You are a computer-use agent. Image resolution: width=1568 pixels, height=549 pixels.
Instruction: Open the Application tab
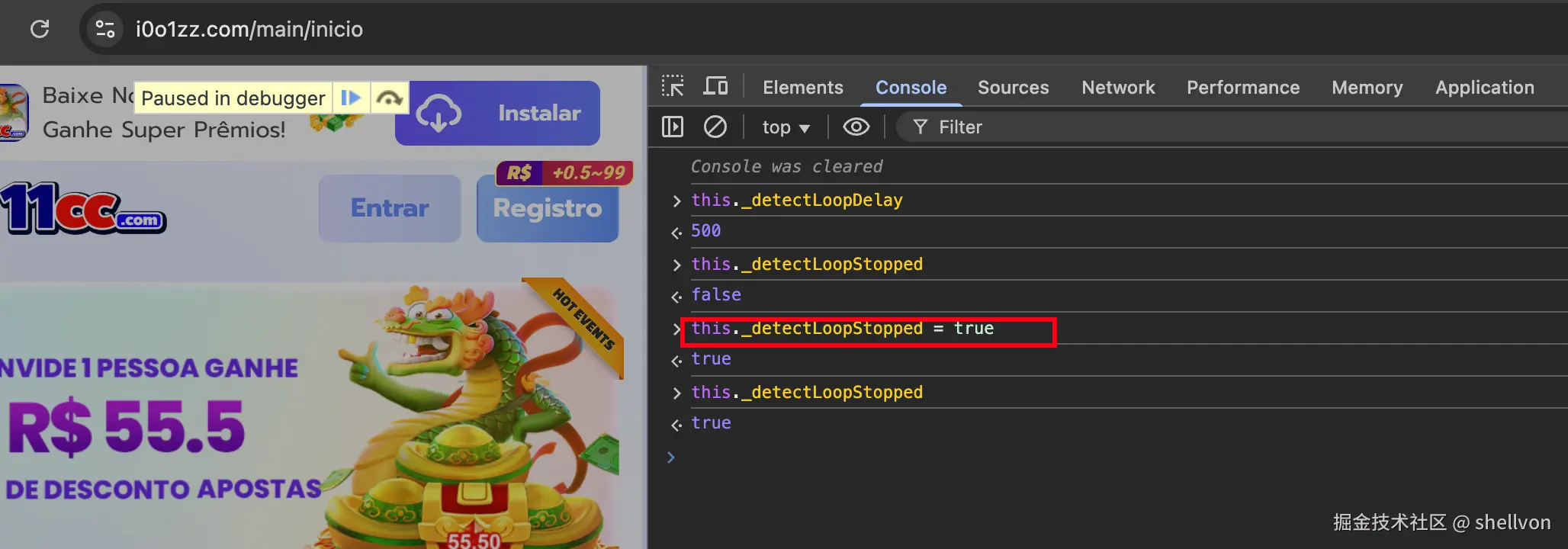[1484, 87]
